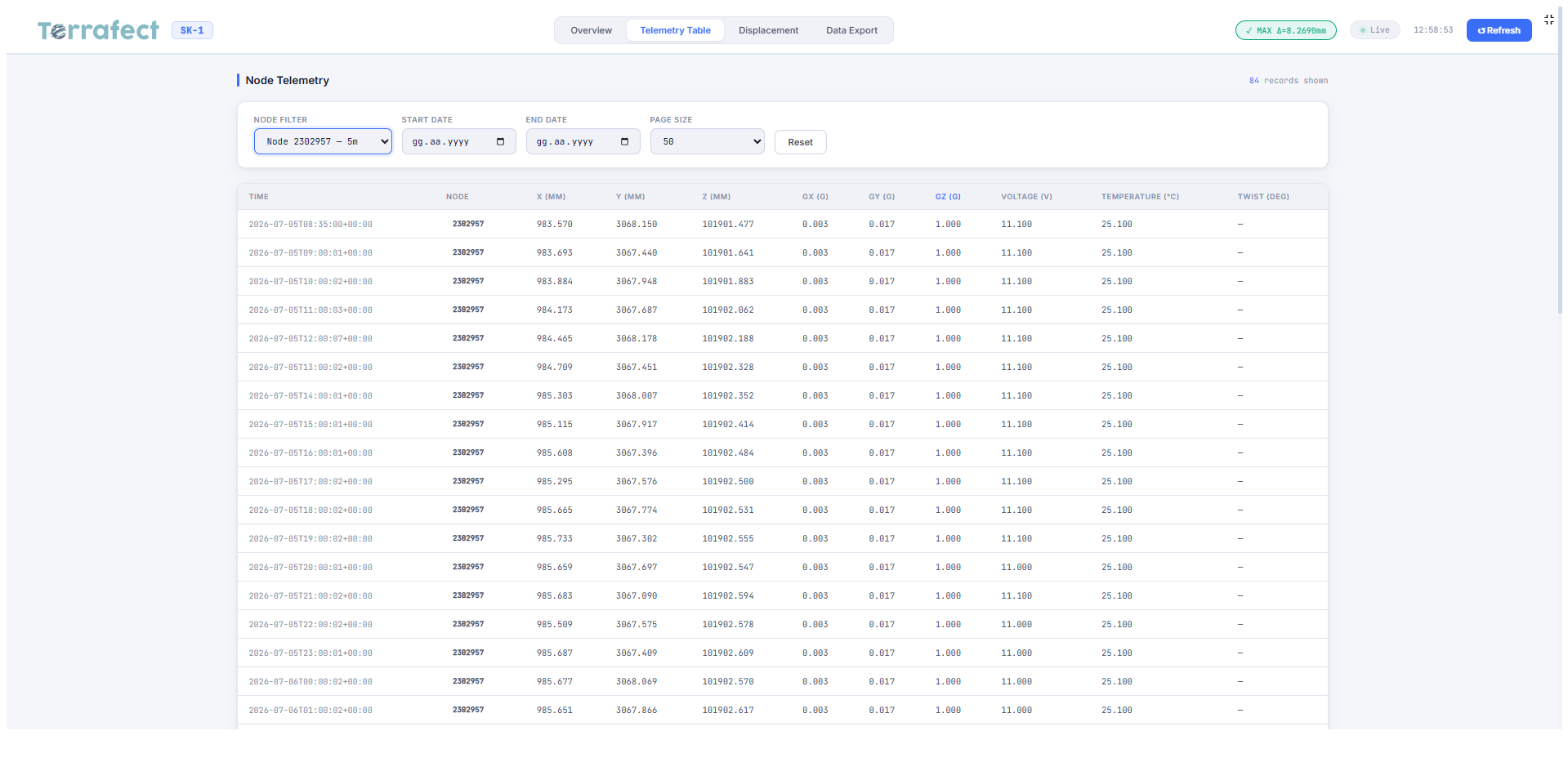Click the exit fullscreen icon
Viewport: 1568px width, 771px height.
pos(1549,20)
